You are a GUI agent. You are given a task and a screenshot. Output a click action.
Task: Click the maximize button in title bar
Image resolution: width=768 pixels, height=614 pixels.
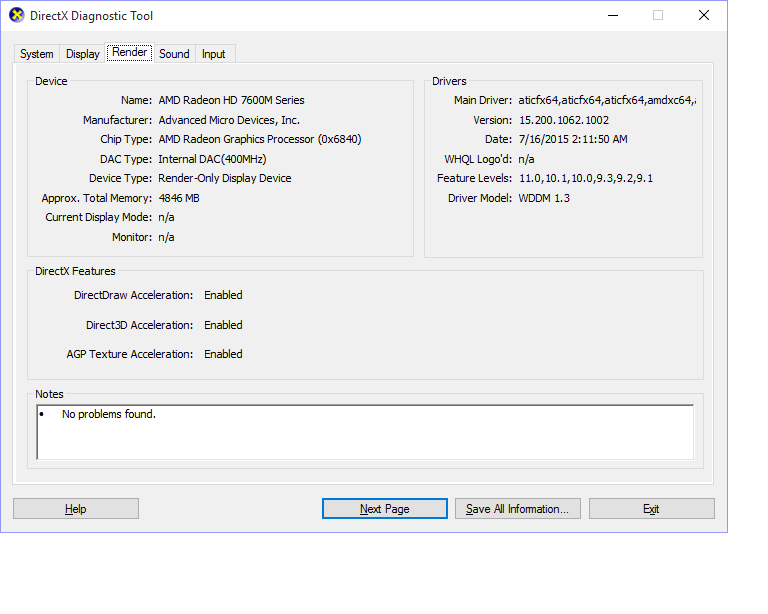658,16
